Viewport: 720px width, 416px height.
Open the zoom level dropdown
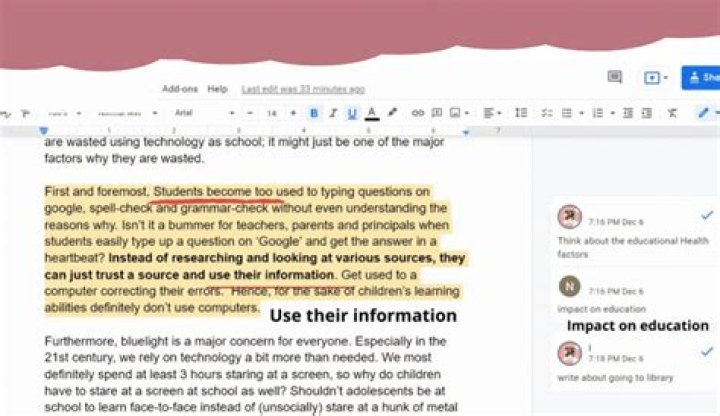tap(64, 113)
